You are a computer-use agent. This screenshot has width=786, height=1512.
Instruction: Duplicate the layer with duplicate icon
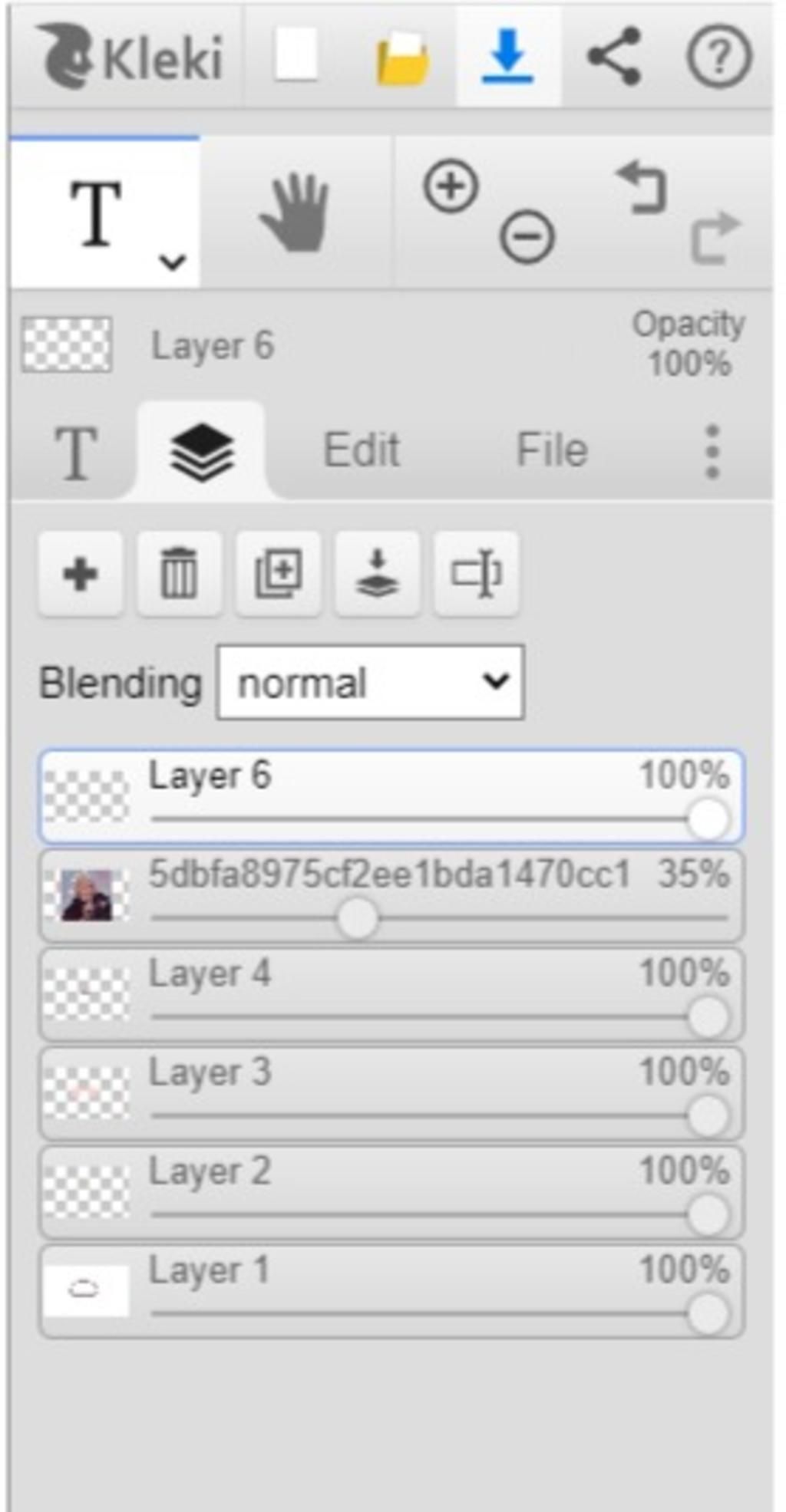(278, 573)
